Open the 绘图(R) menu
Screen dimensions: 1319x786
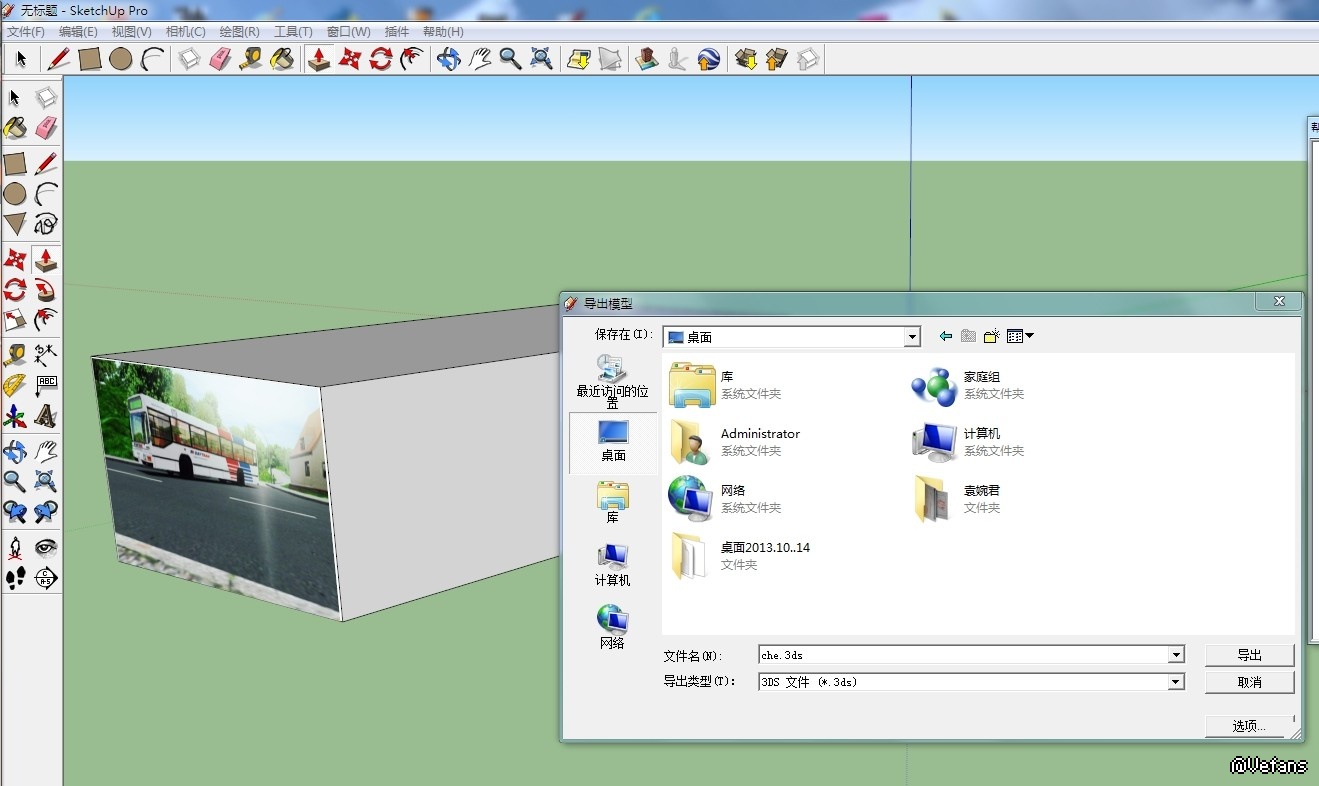239,32
